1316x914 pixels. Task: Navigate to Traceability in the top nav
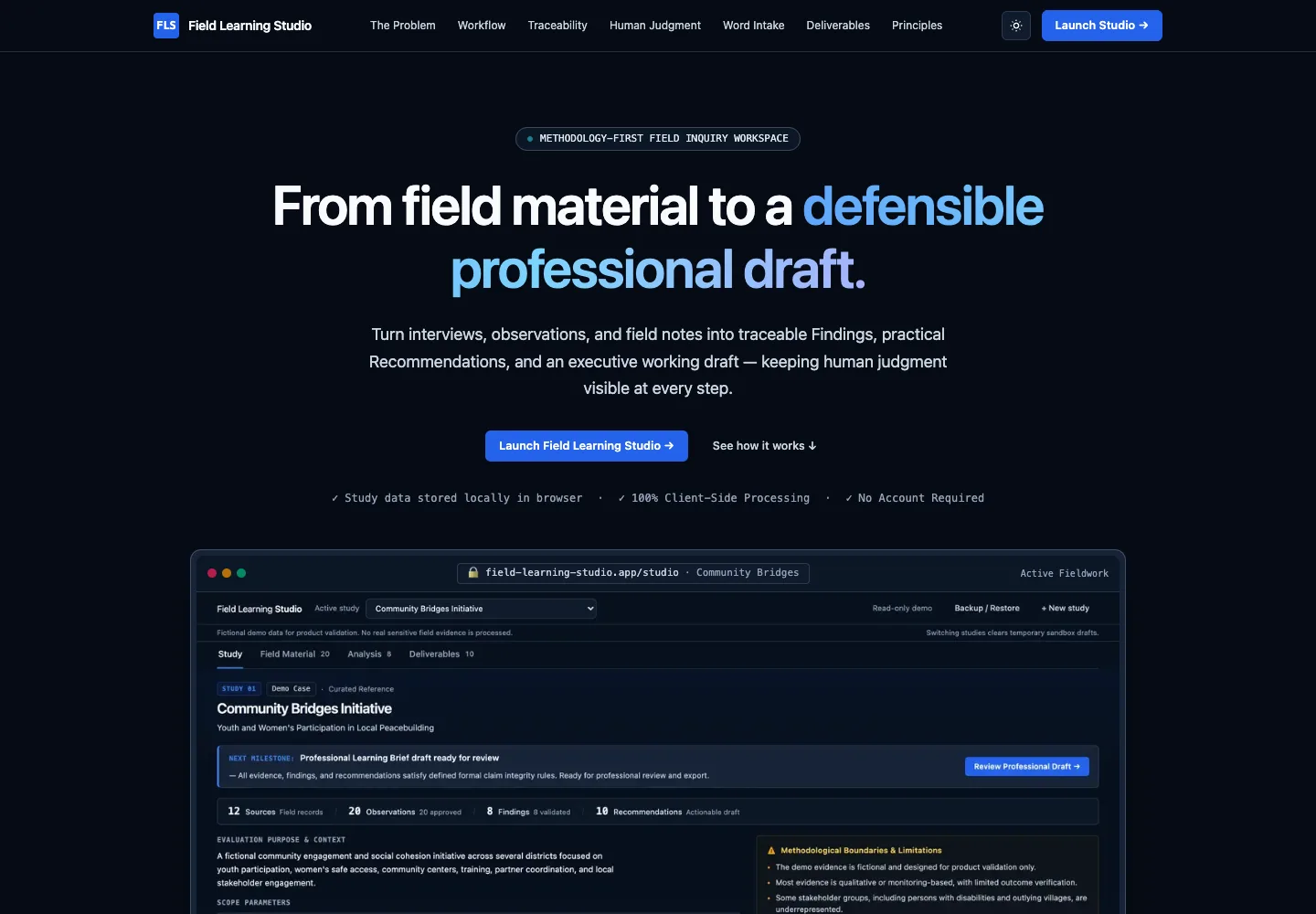click(x=557, y=26)
